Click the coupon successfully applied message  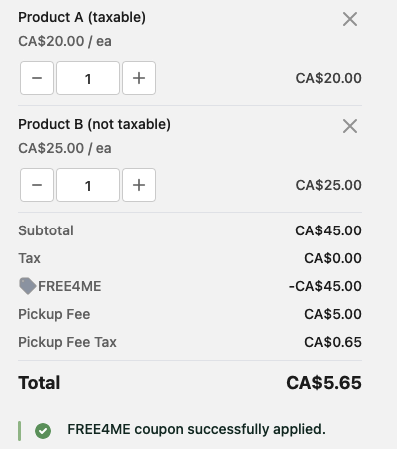pyautogui.click(x=196, y=429)
